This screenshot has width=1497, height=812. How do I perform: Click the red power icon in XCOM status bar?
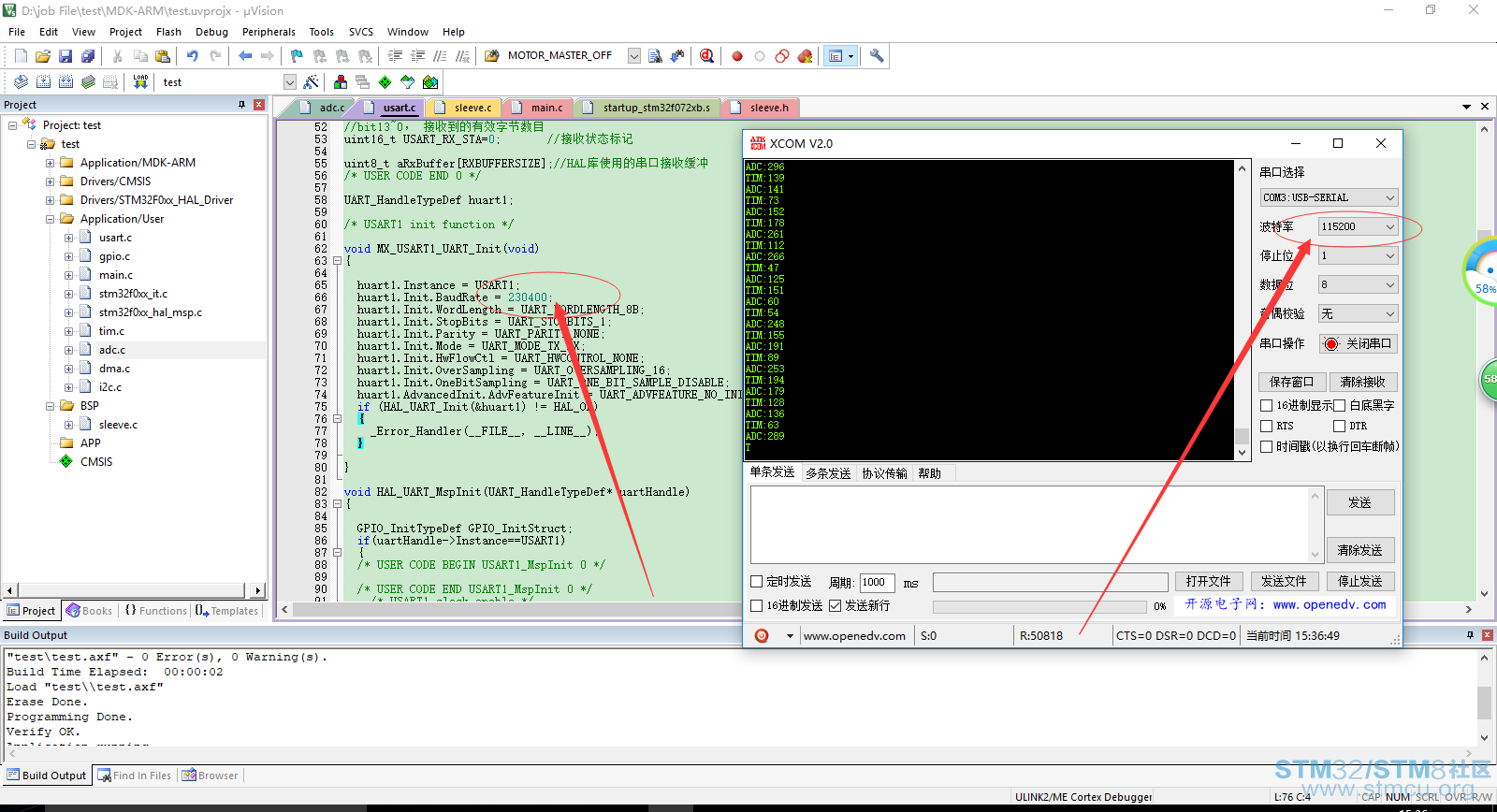pos(762,636)
